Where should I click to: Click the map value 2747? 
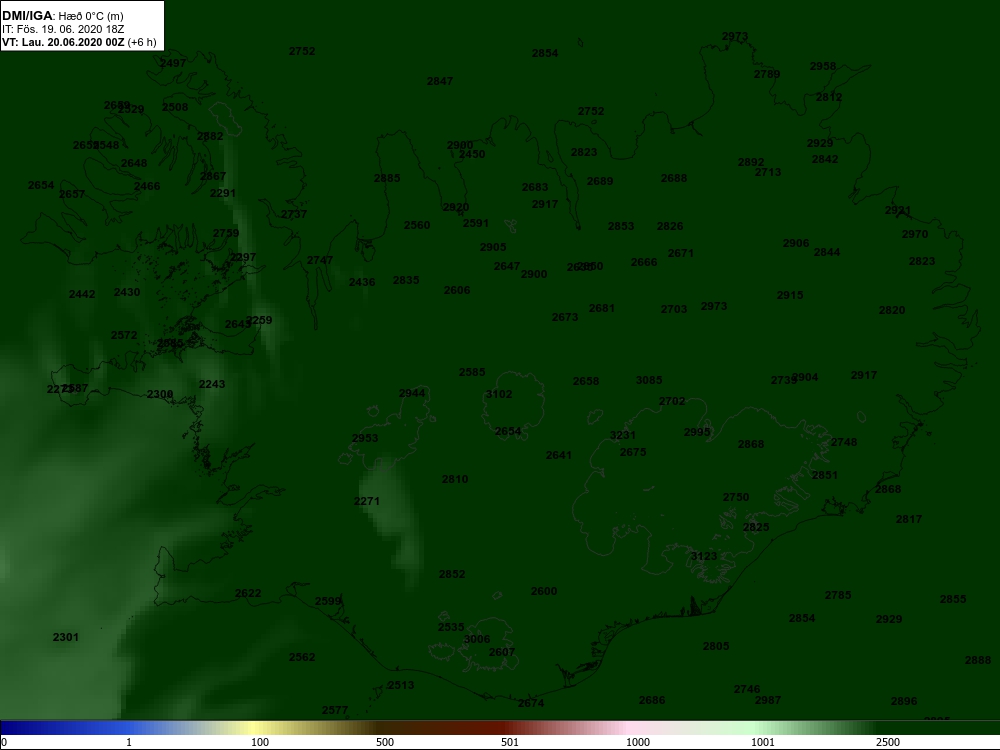click(320, 260)
